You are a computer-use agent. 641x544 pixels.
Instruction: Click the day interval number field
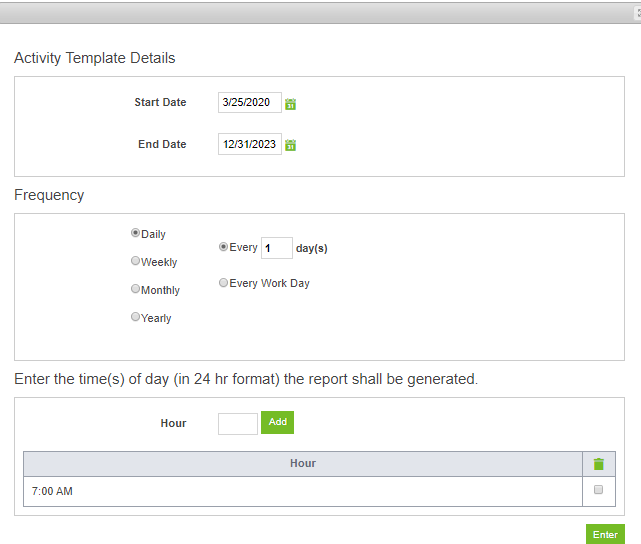(277, 248)
